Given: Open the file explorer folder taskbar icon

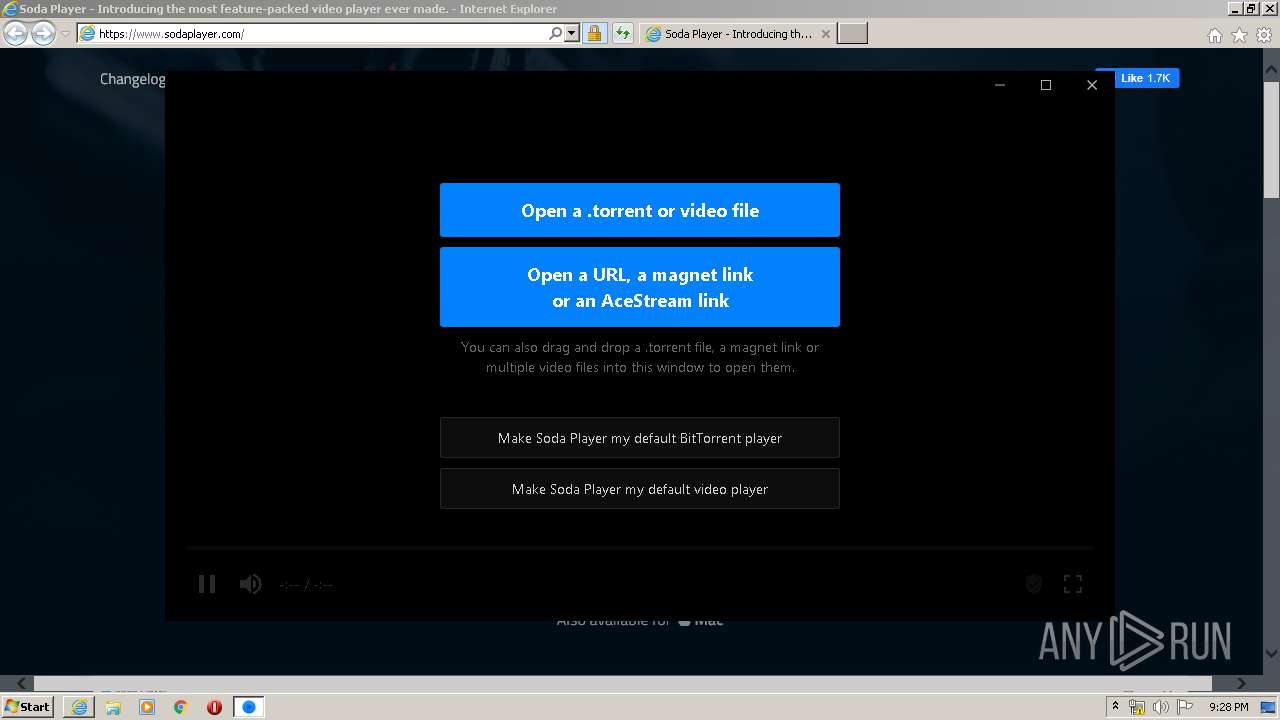Looking at the screenshot, I should (x=113, y=706).
